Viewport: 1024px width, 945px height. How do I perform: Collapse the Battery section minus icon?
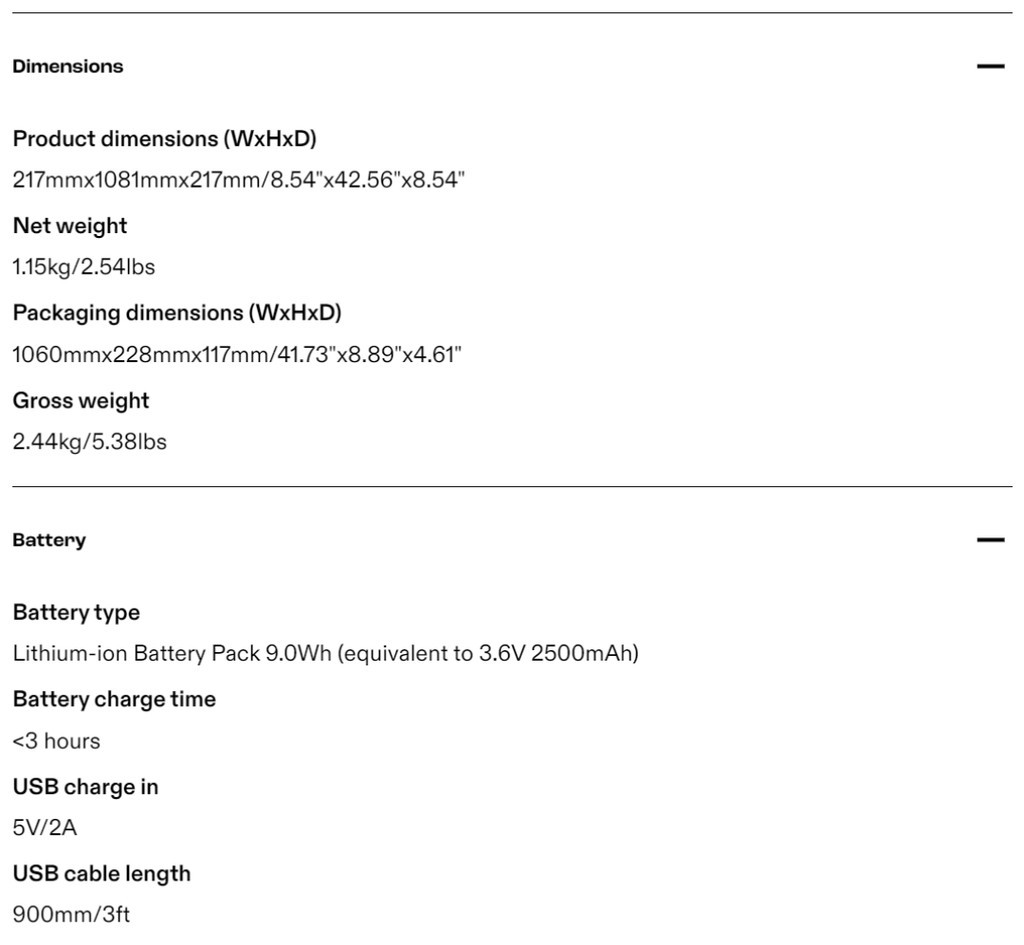coord(990,540)
